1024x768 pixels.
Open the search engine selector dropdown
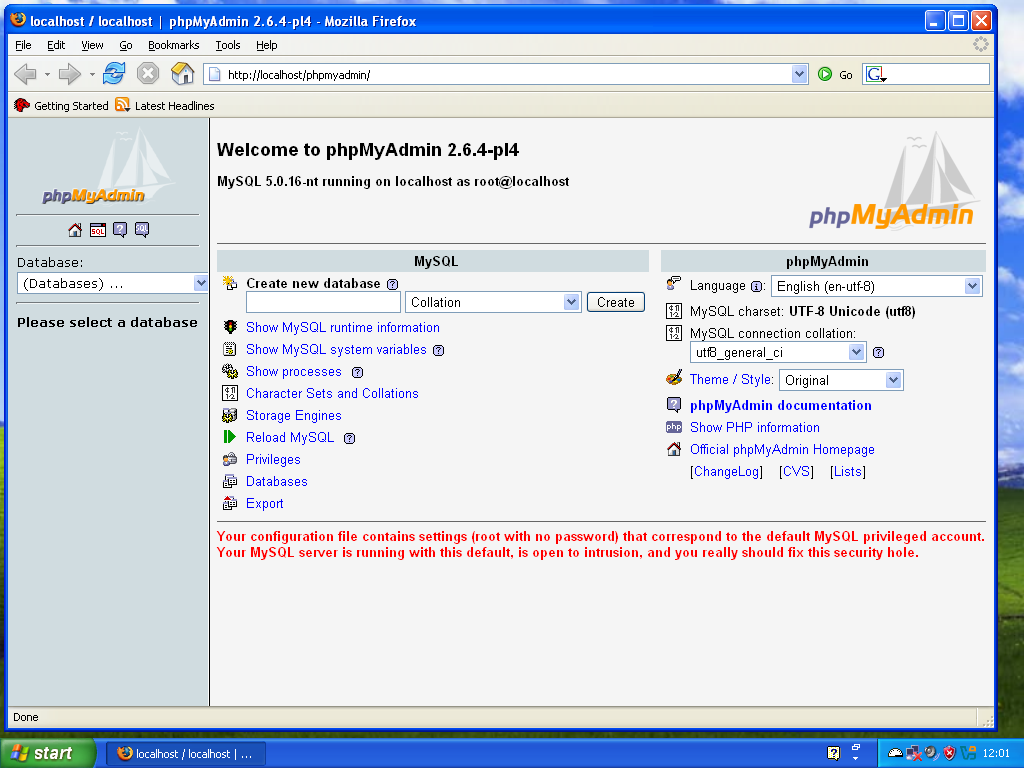pos(876,74)
